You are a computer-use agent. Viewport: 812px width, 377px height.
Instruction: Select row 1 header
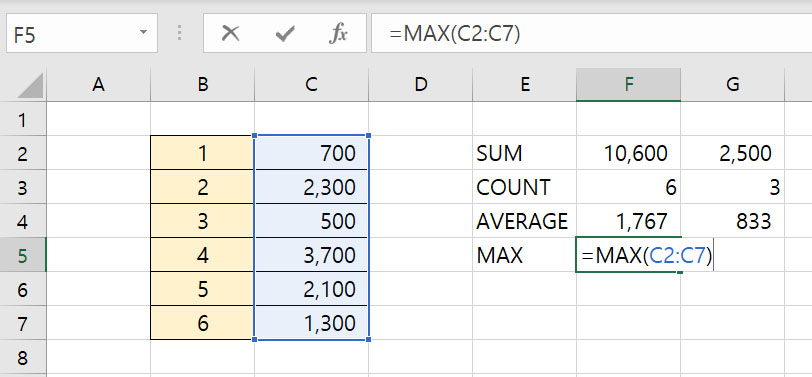pos(23,119)
